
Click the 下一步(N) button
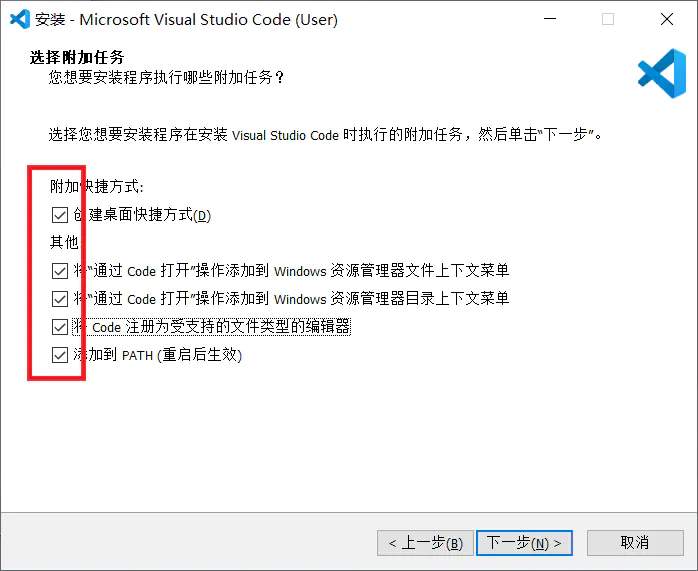(524, 543)
